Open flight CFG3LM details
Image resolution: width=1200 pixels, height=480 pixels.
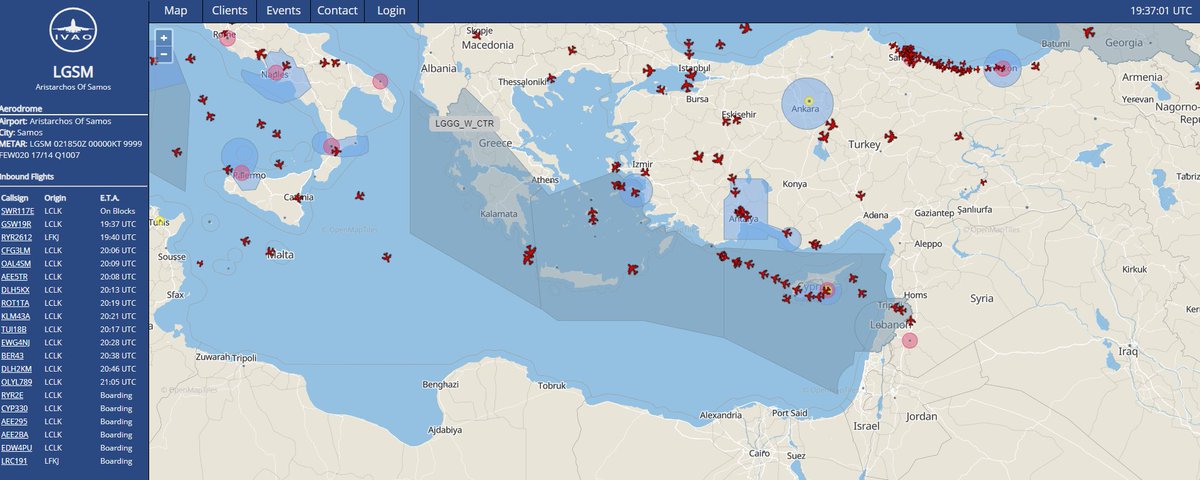(x=17, y=250)
